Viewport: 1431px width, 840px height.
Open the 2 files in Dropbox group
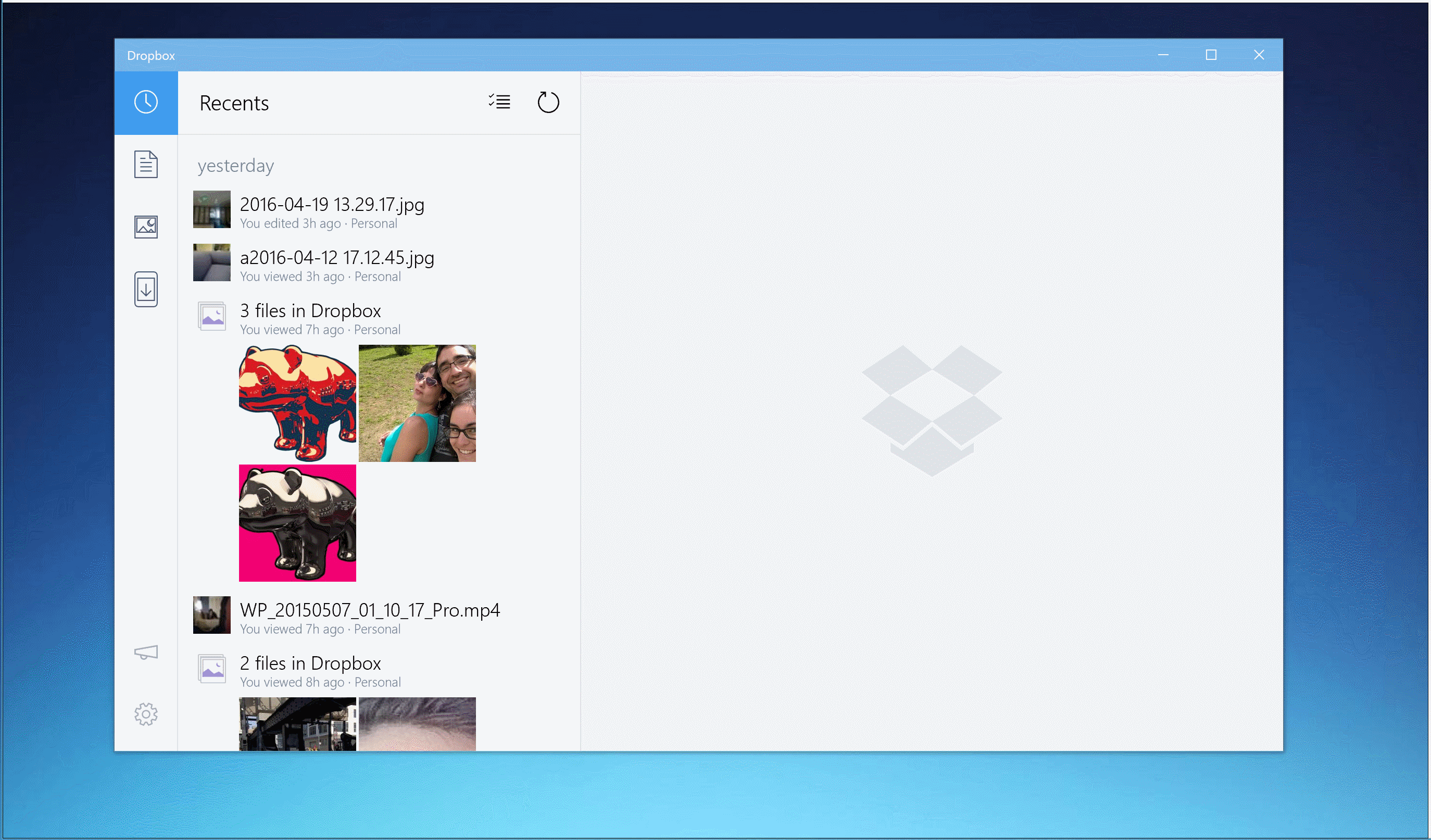pyautogui.click(x=310, y=662)
